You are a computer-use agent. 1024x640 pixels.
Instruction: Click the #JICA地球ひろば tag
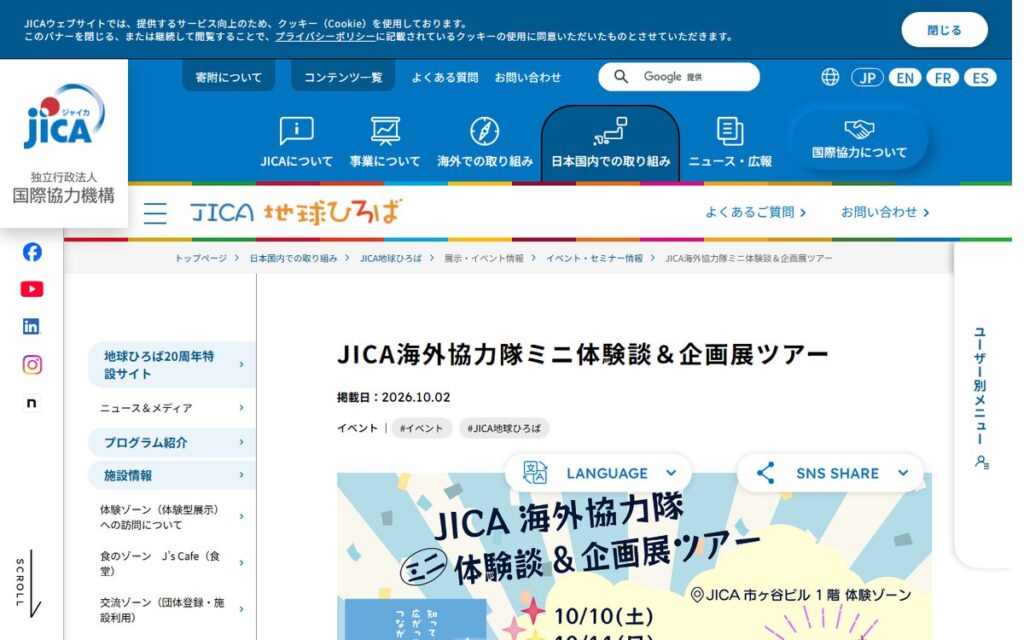pyautogui.click(x=504, y=428)
